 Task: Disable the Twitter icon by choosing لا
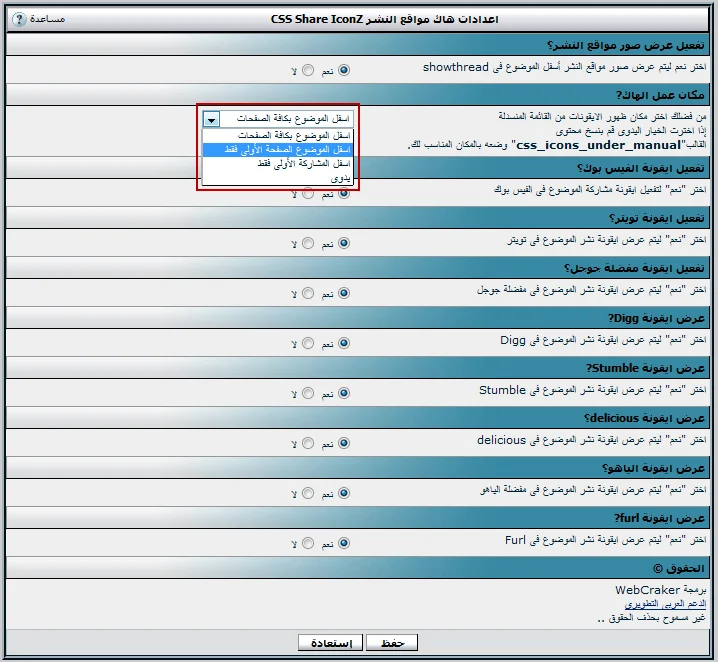[307, 243]
